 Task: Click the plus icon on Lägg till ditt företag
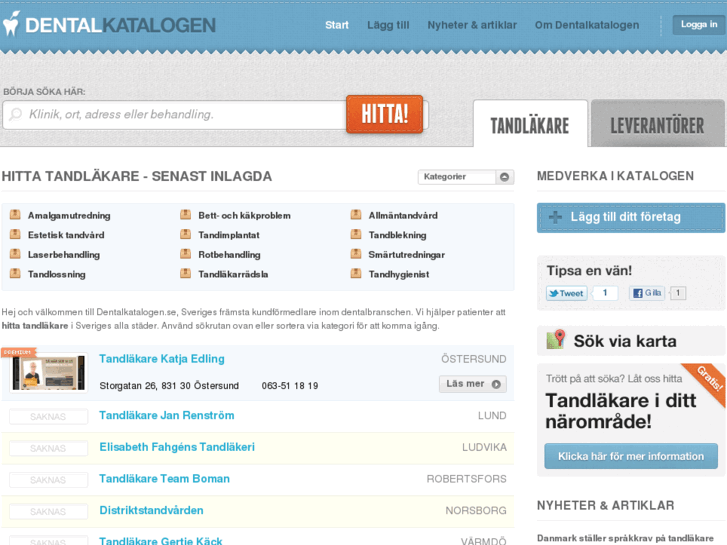point(555,217)
